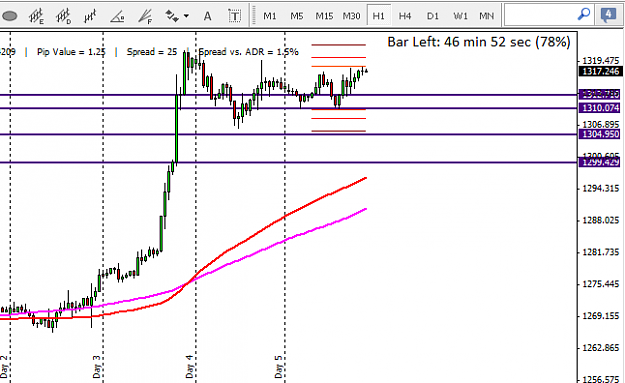Select the Text tool (letter A)
The height and width of the screenshot is (383, 625).
point(207,16)
